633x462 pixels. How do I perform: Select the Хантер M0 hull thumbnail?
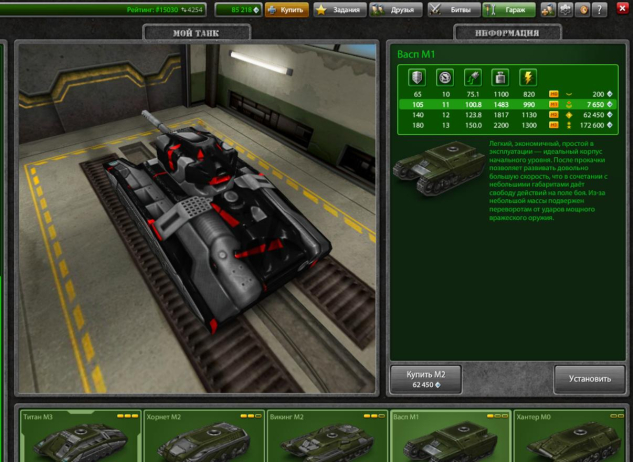(572, 435)
